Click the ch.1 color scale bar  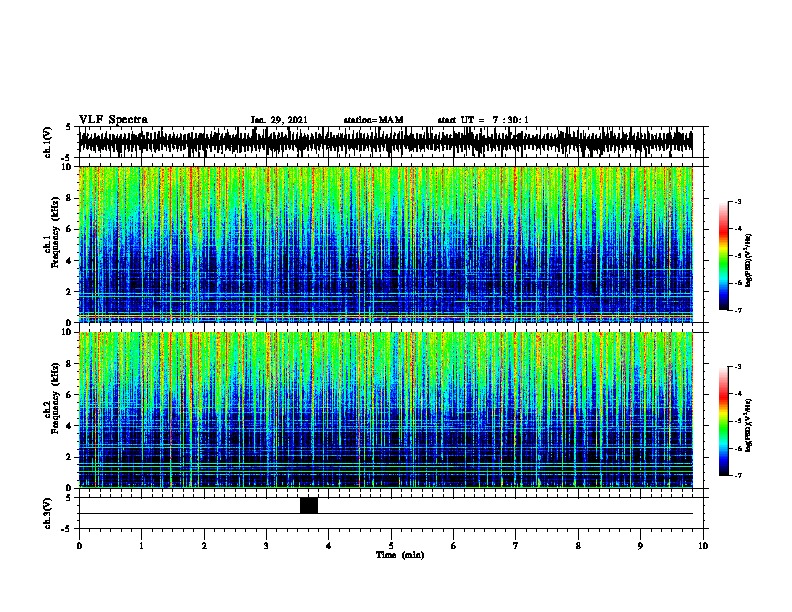[724, 256]
